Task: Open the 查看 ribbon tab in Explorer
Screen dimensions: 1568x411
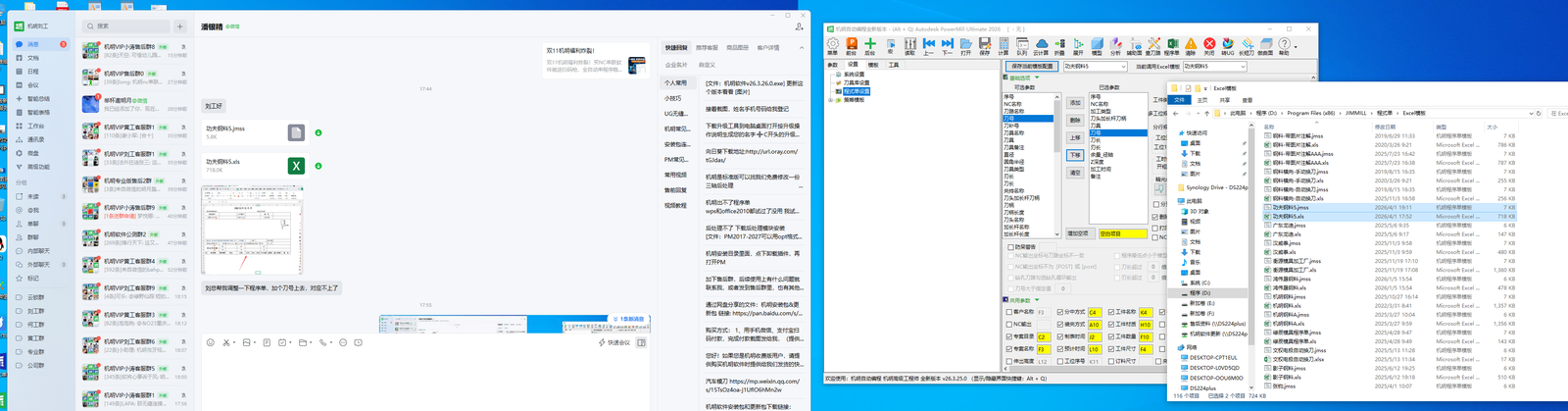Action: tap(1248, 100)
